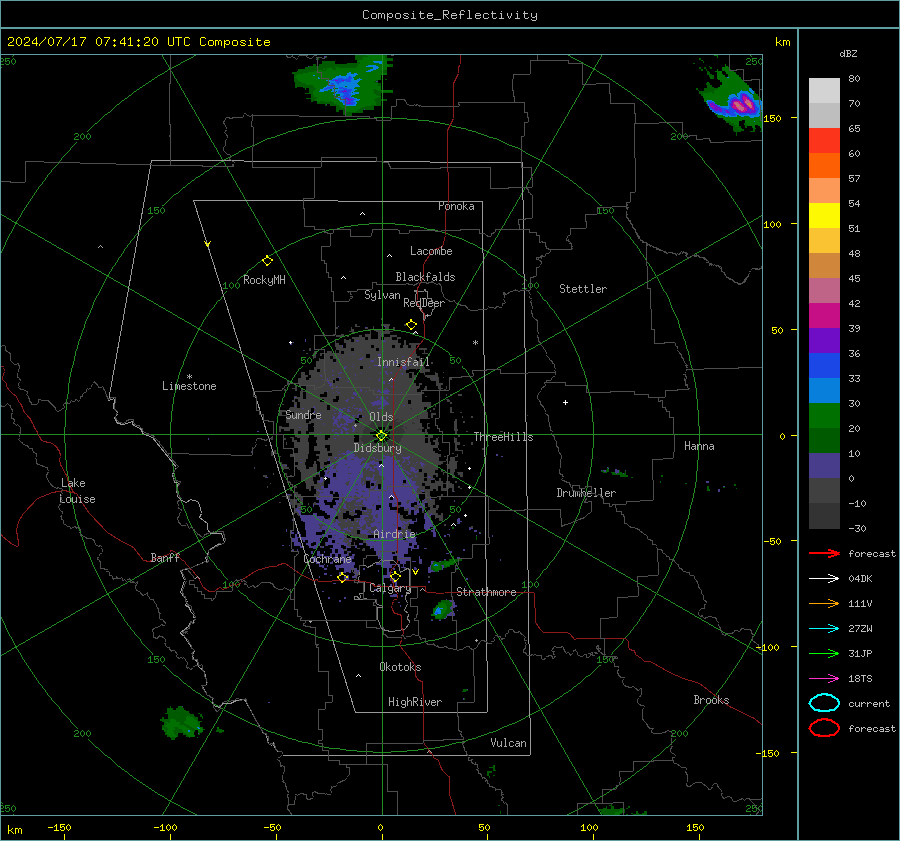Click the Composite_Reflectivity title
Image resolution: width=900 pixels, height=841 pixels.
pyautogui.click(x=450, y=15)
